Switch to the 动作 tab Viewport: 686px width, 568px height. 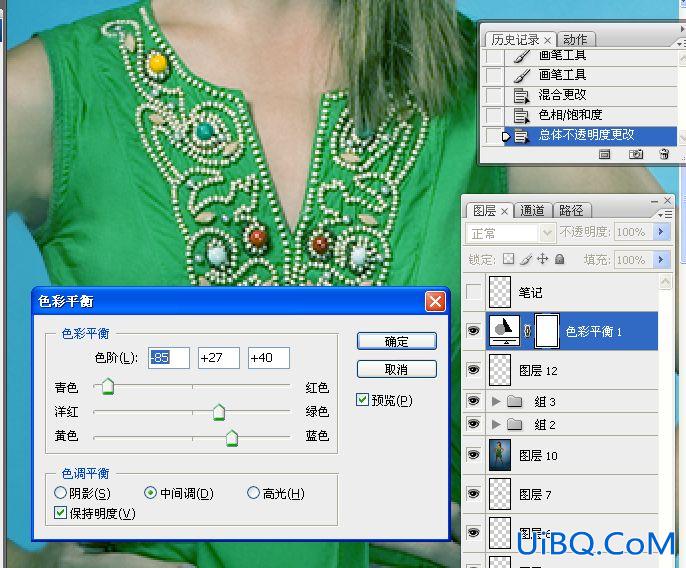pyautogui.click(x=575, y=40)
